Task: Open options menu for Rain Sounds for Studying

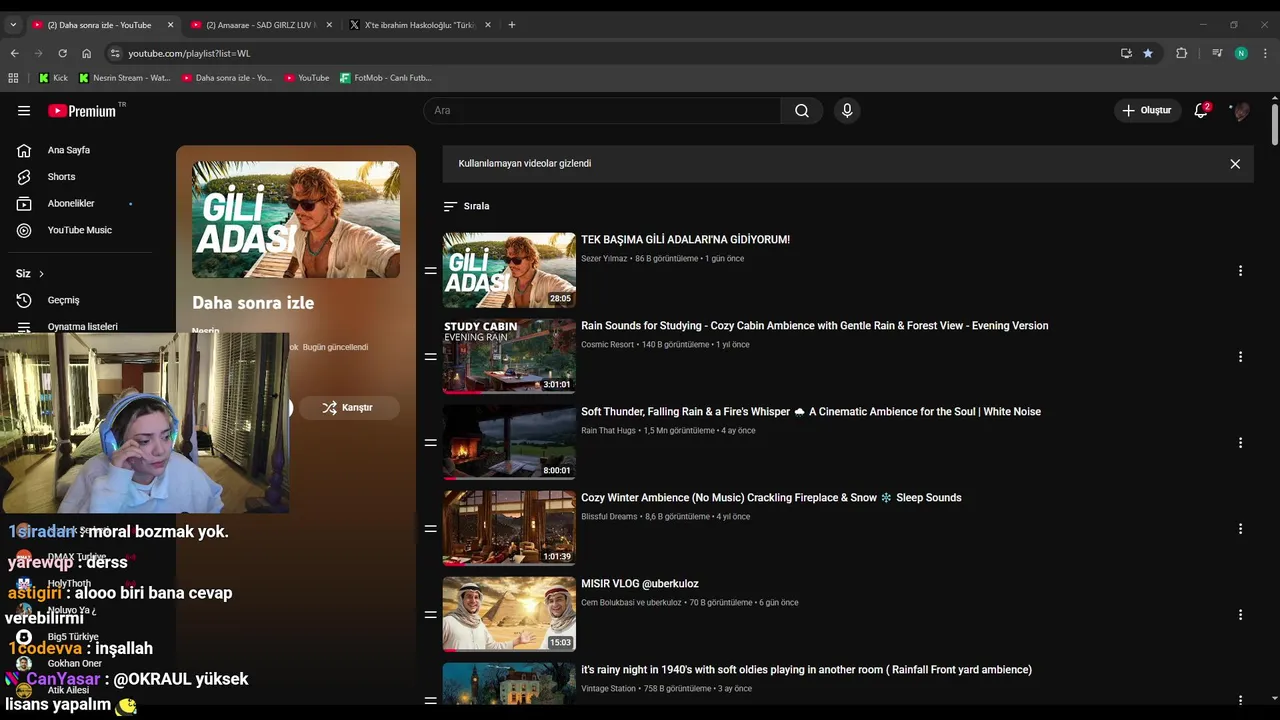Action: (x=1240, y=357)
